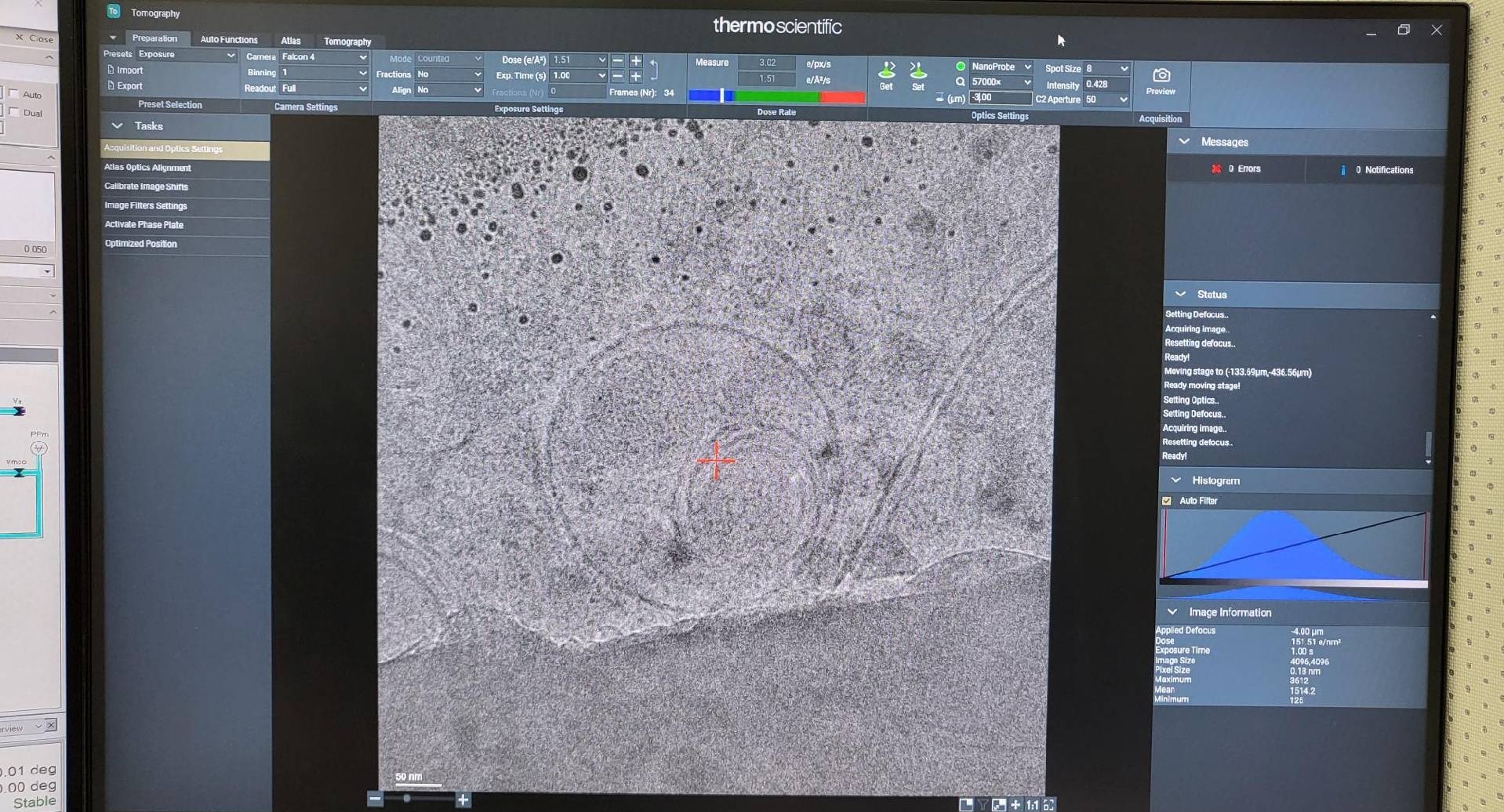Click the histogram contrast range graph
This screenshot has height=812, width=1504.
click(1293, 548)
